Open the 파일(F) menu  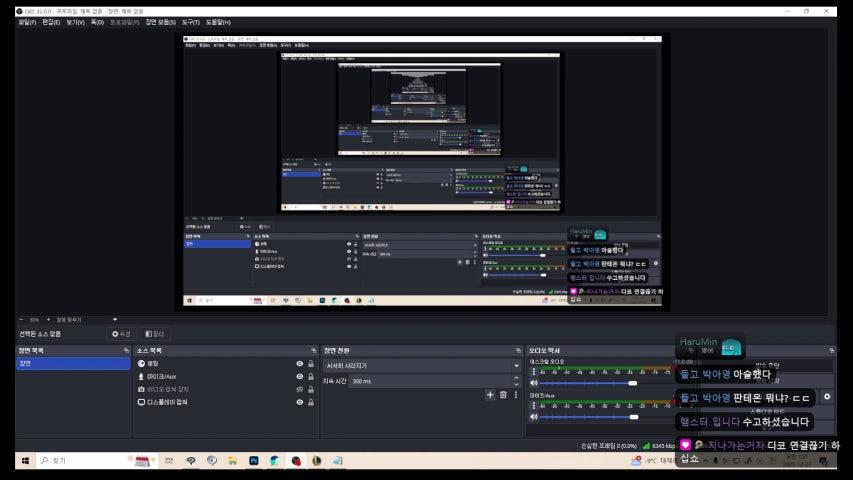[27, 22]
